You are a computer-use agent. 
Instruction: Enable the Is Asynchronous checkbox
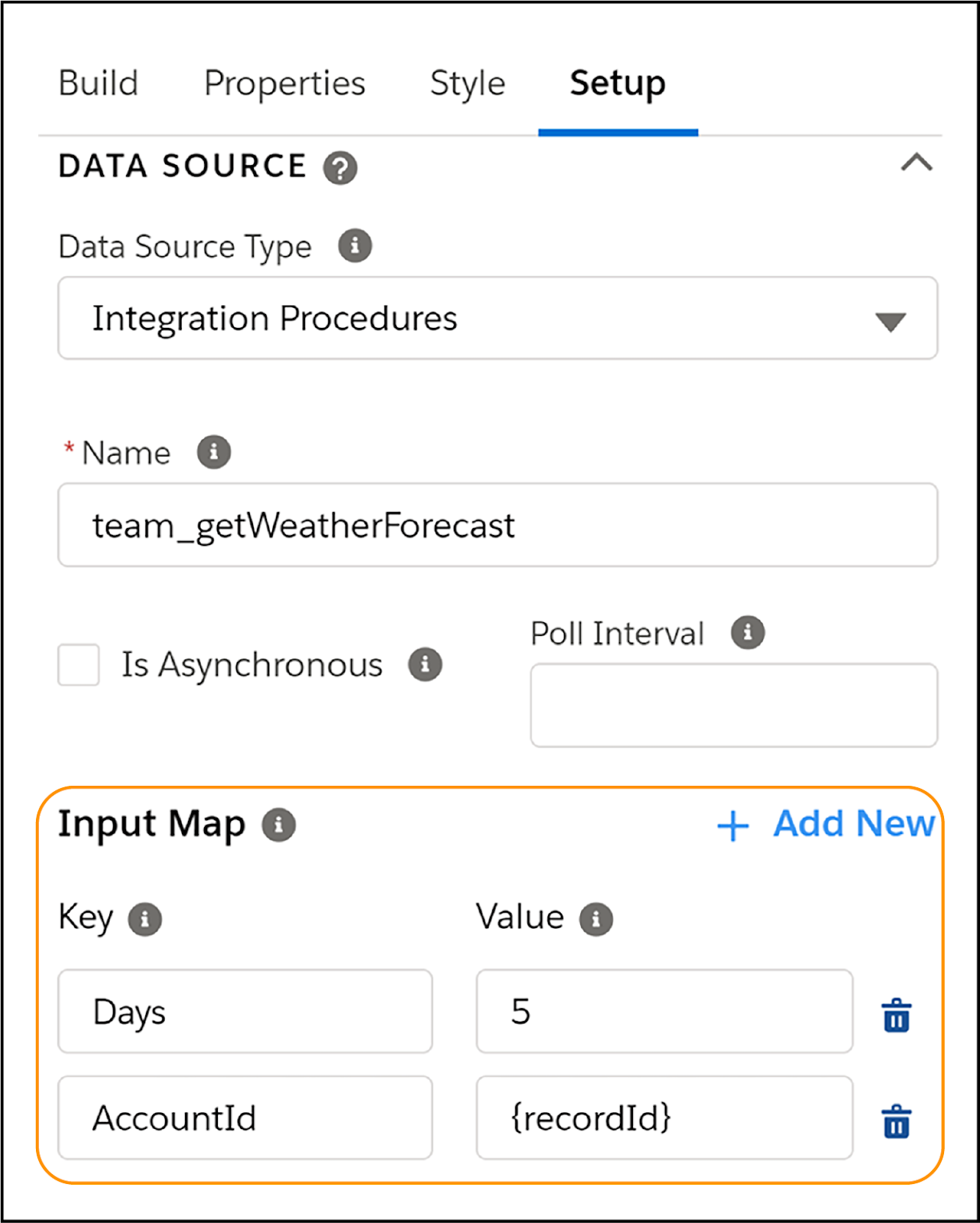(x=79, y=664)
